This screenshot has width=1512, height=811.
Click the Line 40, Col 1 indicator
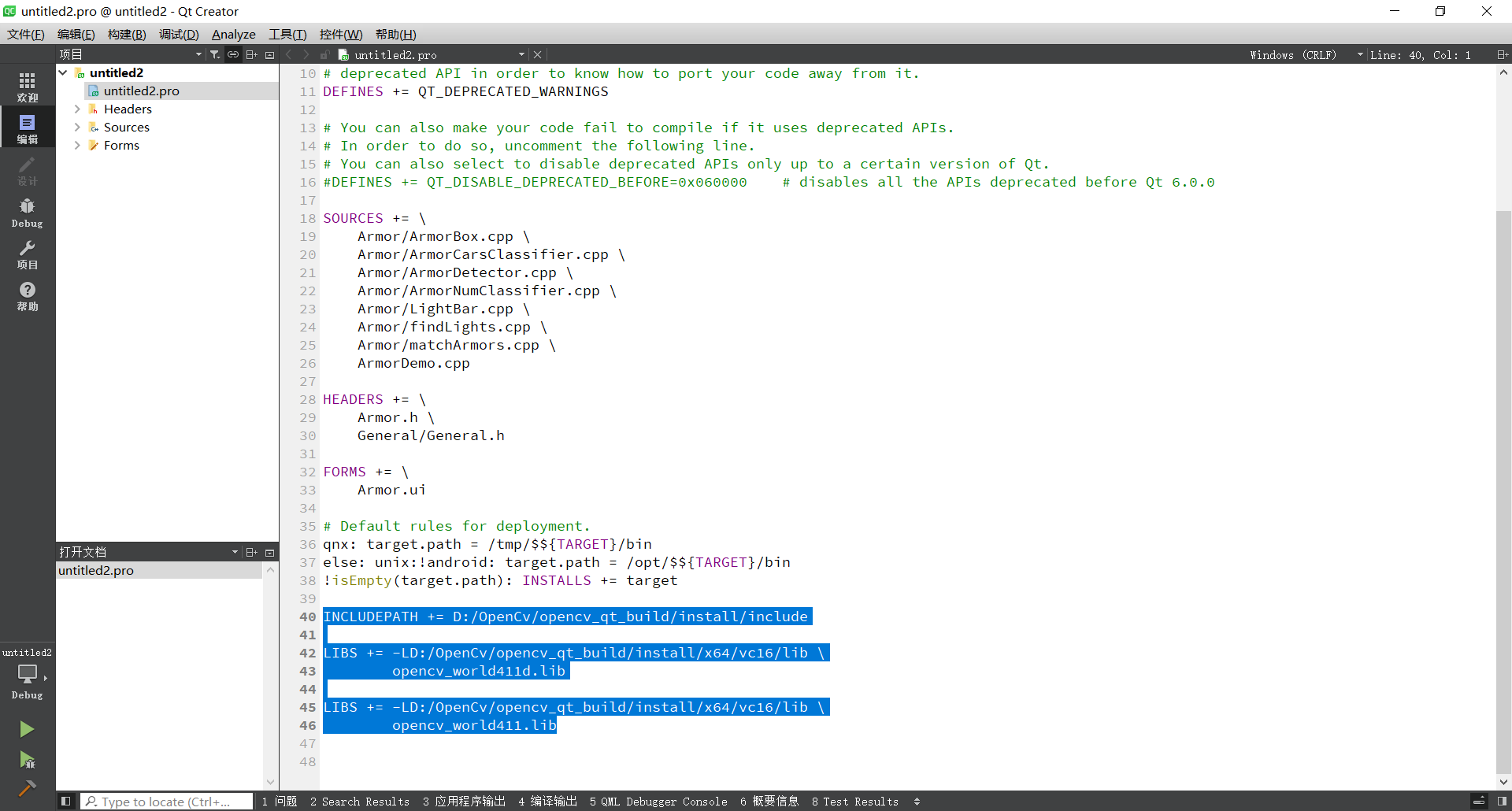1420,54
